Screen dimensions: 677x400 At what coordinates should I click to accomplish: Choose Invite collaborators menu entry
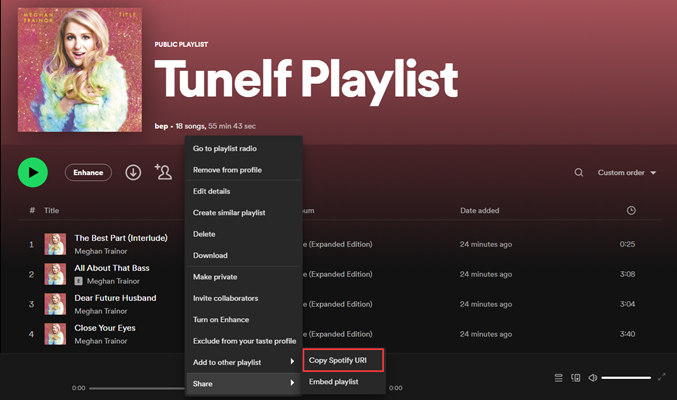point(243,298)
